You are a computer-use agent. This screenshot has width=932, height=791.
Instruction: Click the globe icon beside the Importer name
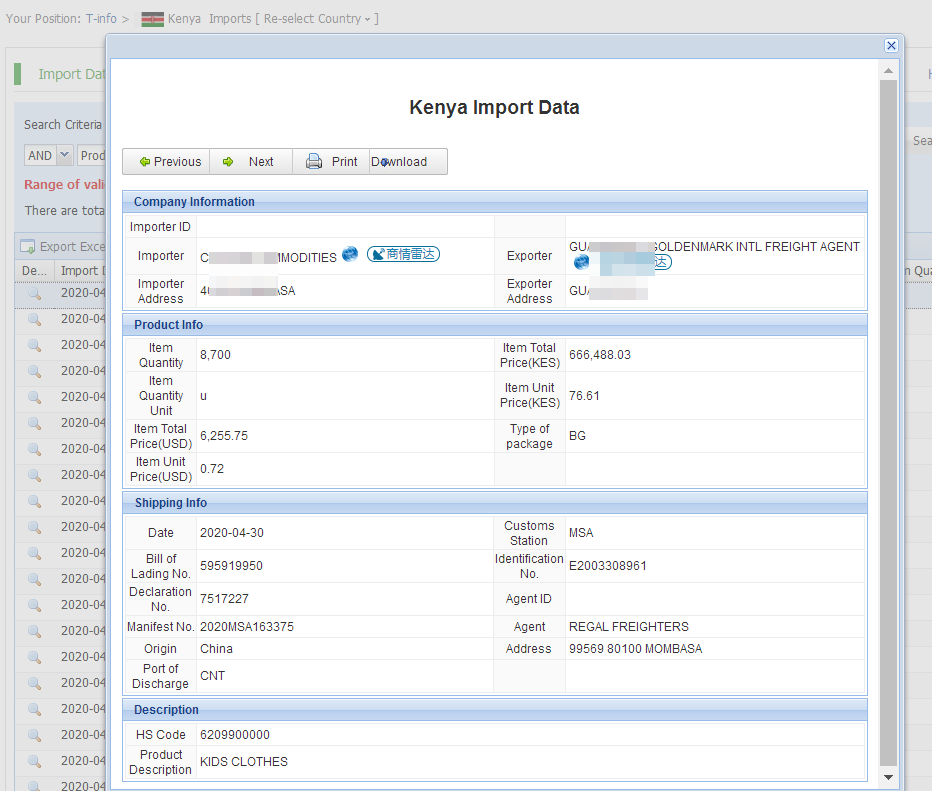pyautogui.click(x=350, y=255)
